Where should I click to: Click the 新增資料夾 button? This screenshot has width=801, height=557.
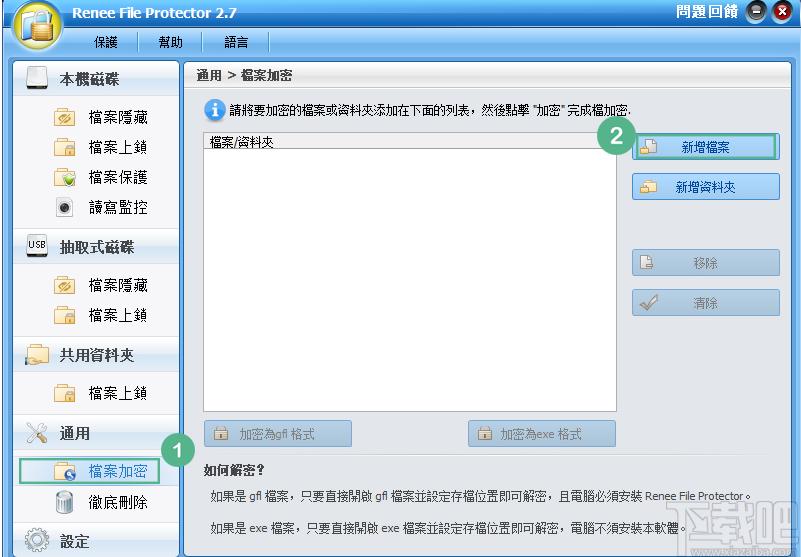pyautogui.click(x=705, y=187)
